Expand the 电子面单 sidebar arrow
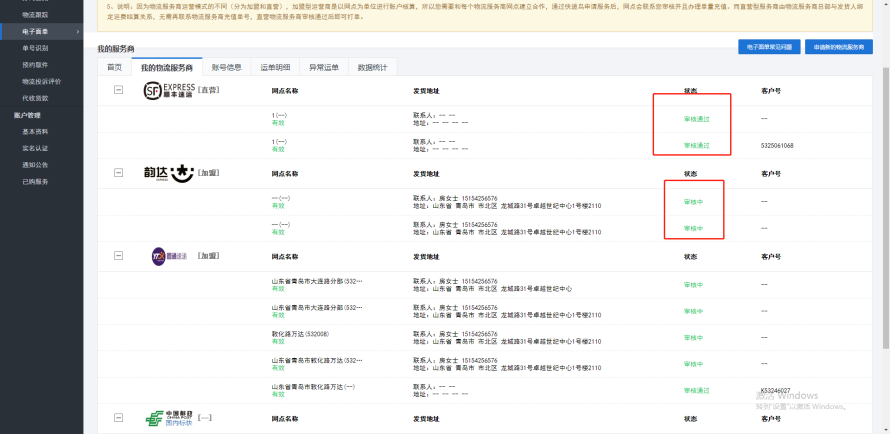 pos(77,32)
